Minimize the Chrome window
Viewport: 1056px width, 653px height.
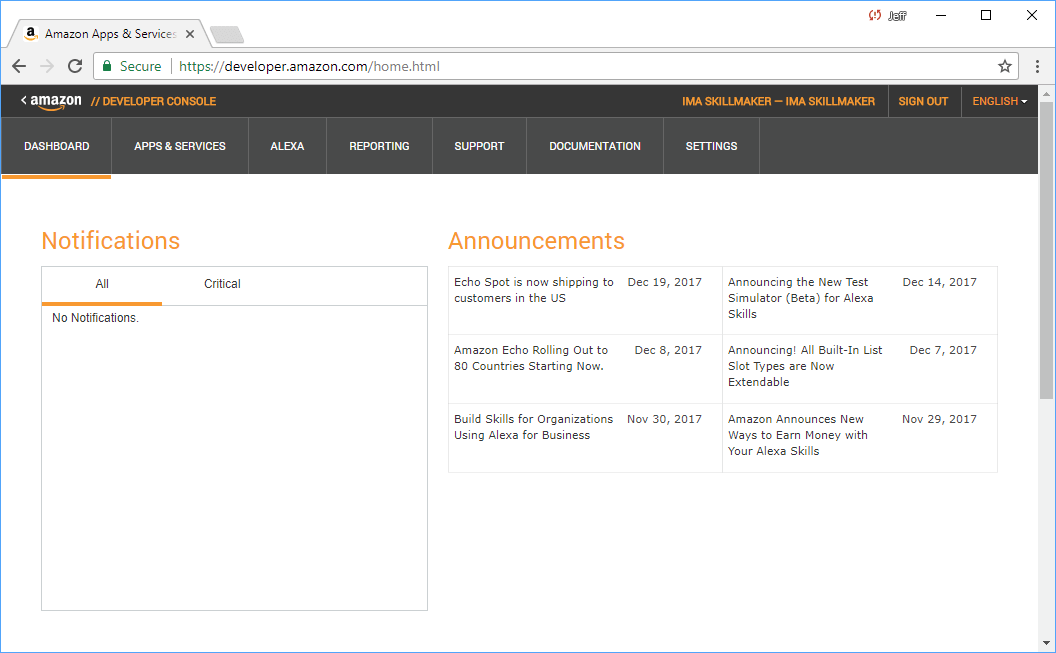click(941, 15)
